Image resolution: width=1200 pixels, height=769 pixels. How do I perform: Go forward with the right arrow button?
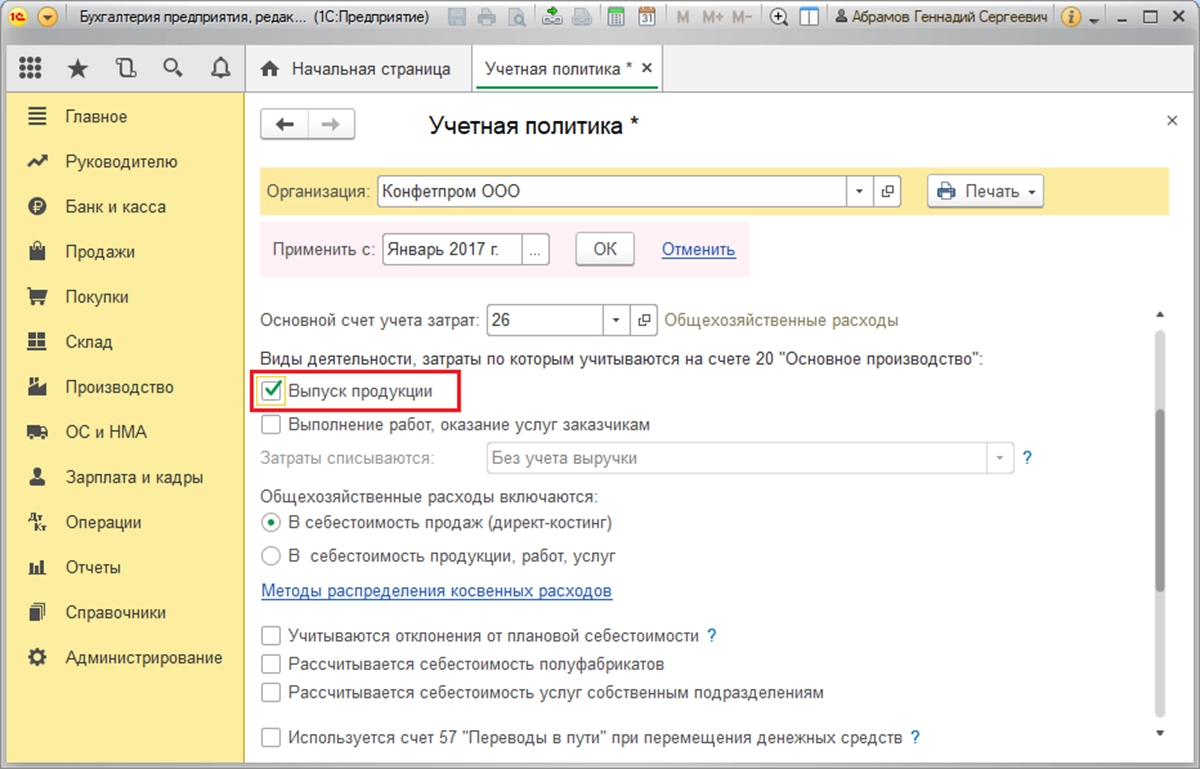pos(331,124)
